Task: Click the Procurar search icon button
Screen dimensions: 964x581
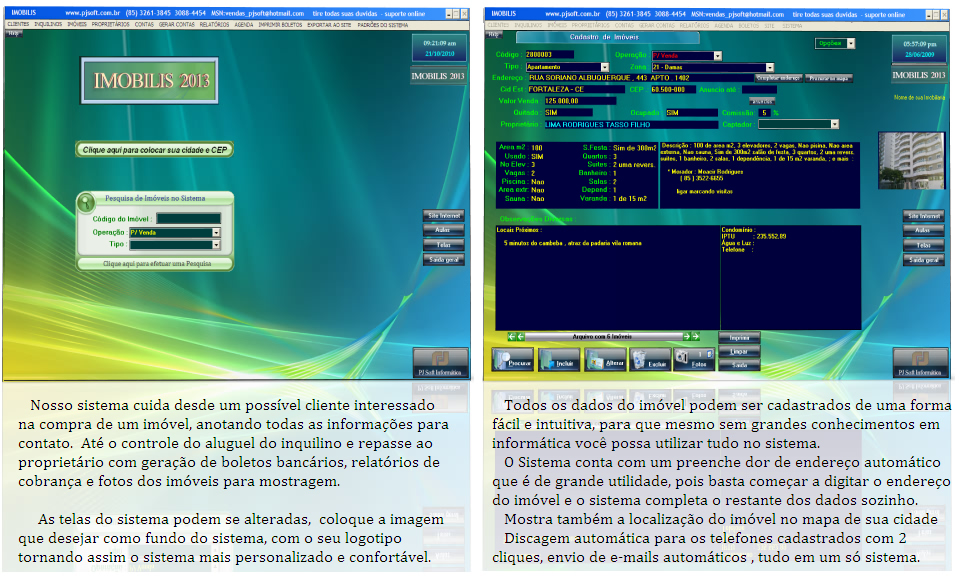Action: click(x=512, y=360)
